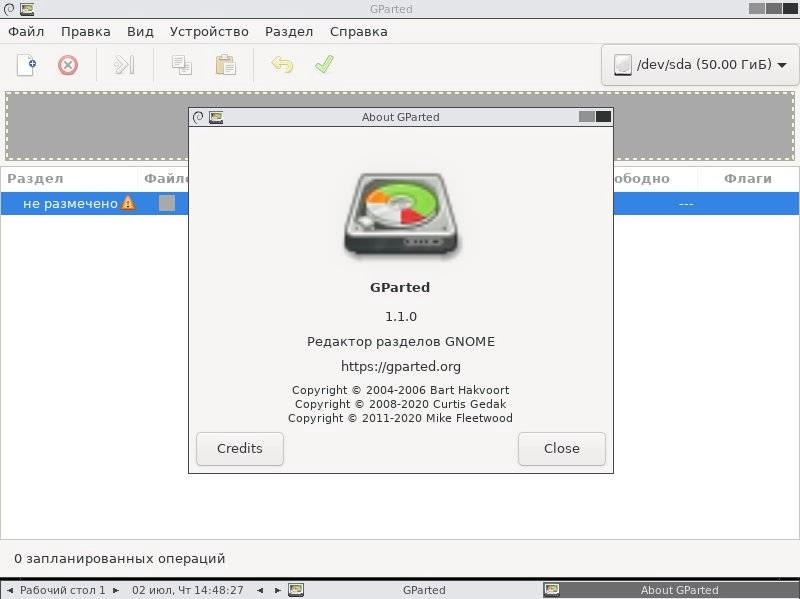Click the taskbar right arrow after the clock

tap(278, 590)
